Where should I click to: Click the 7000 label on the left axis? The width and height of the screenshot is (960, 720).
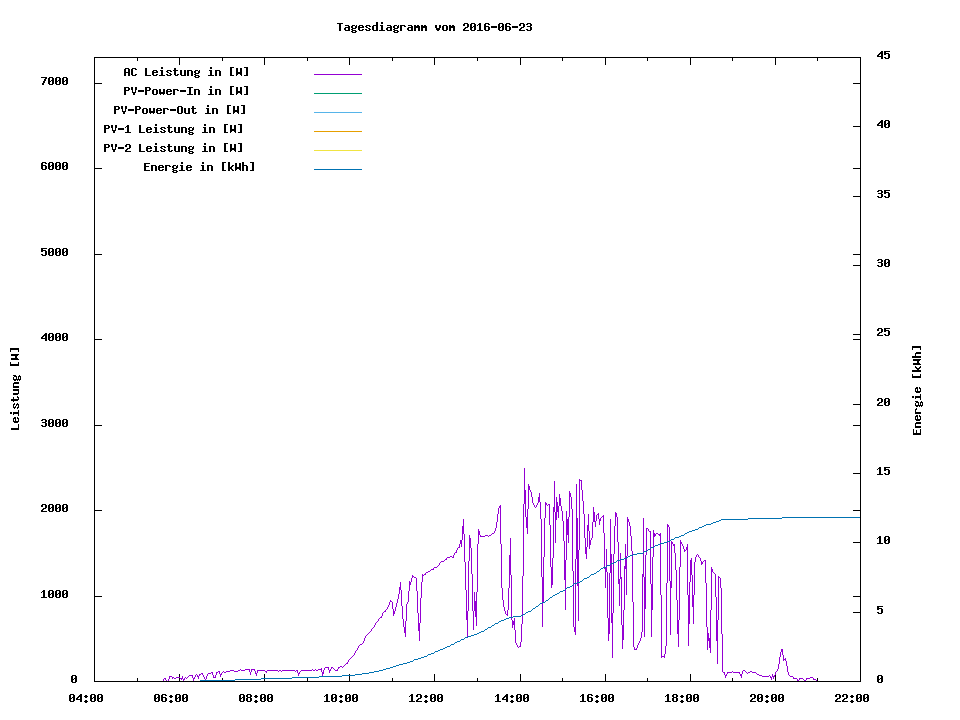click(54, 81)
